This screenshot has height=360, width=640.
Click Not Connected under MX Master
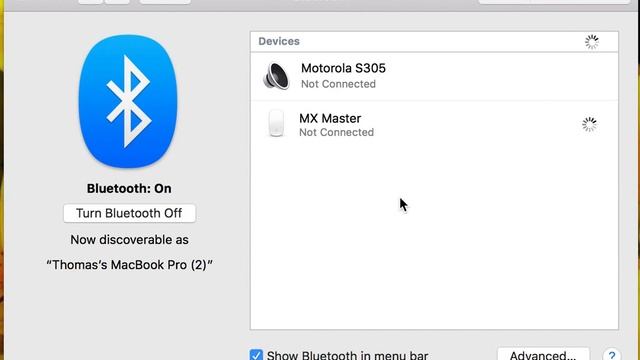click(x=336, y=132)
